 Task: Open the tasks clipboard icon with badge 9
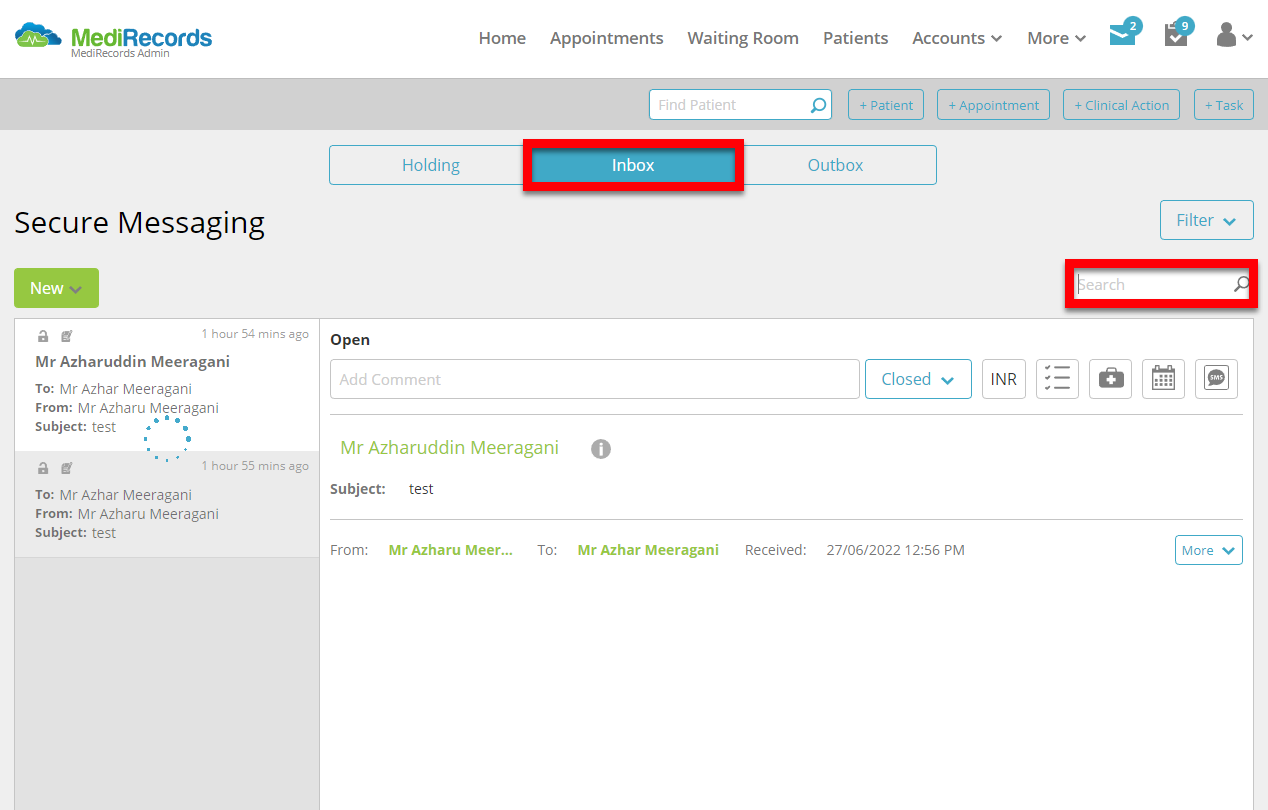click(1176, 36)
